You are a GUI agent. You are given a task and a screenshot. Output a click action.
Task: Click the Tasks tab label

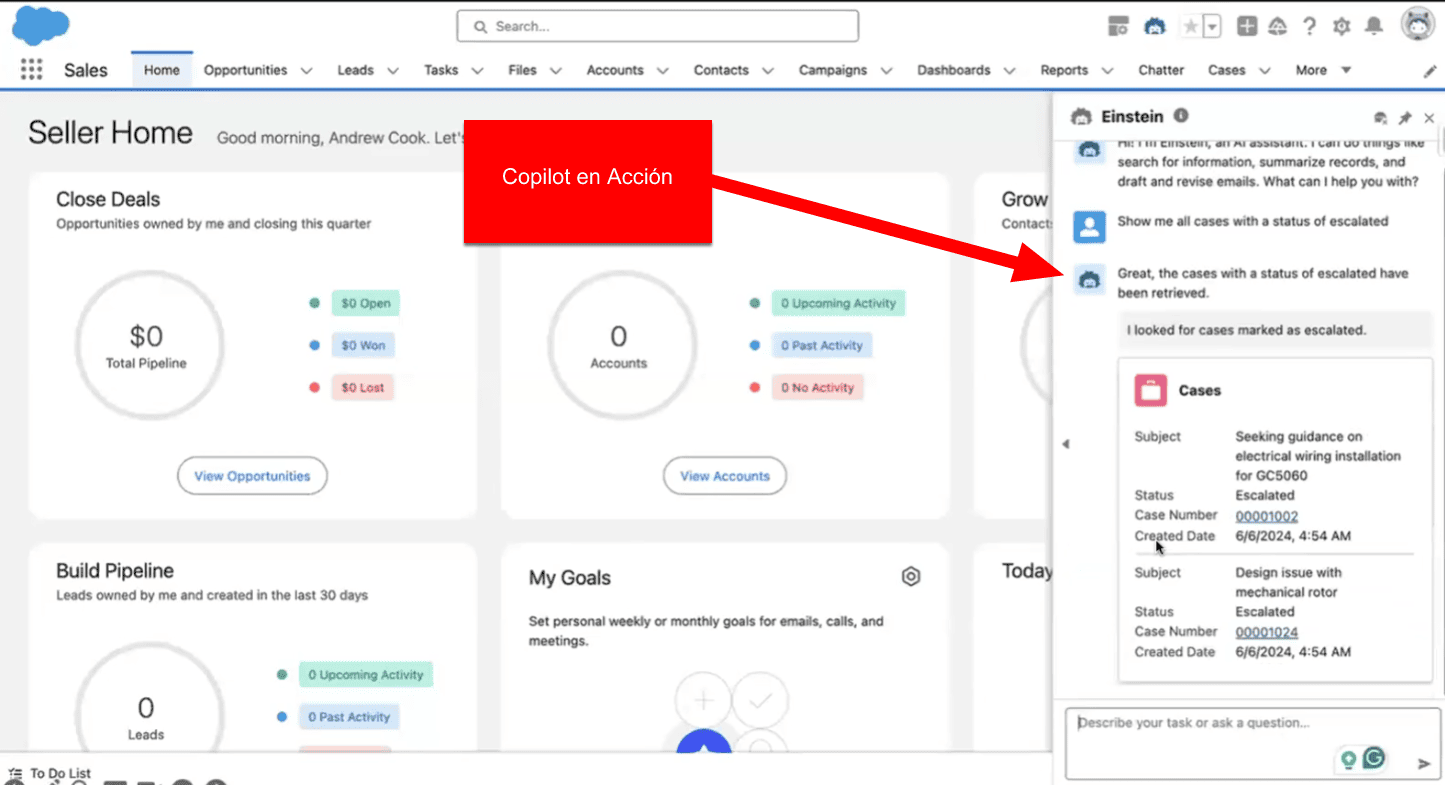click(x=441, y=70)
